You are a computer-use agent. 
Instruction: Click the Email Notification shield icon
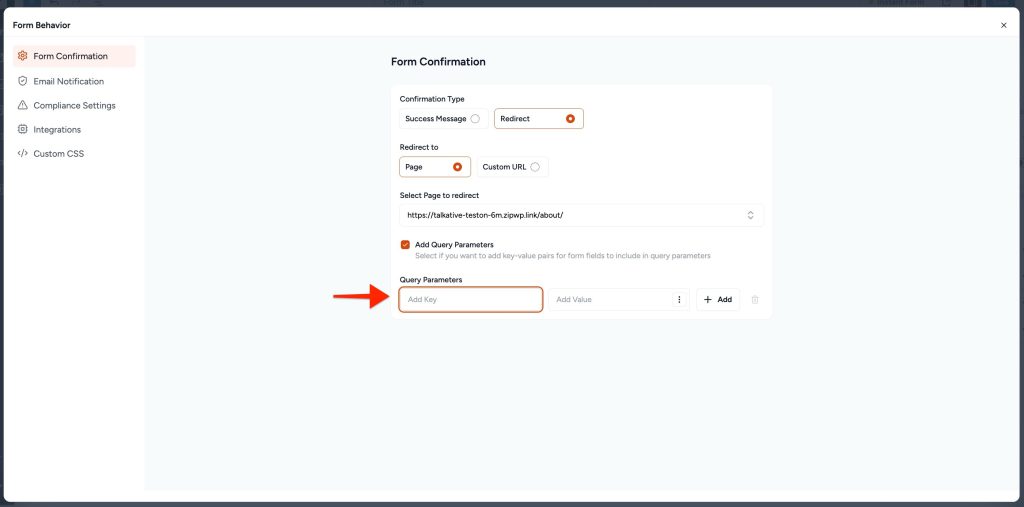point(23,81)
